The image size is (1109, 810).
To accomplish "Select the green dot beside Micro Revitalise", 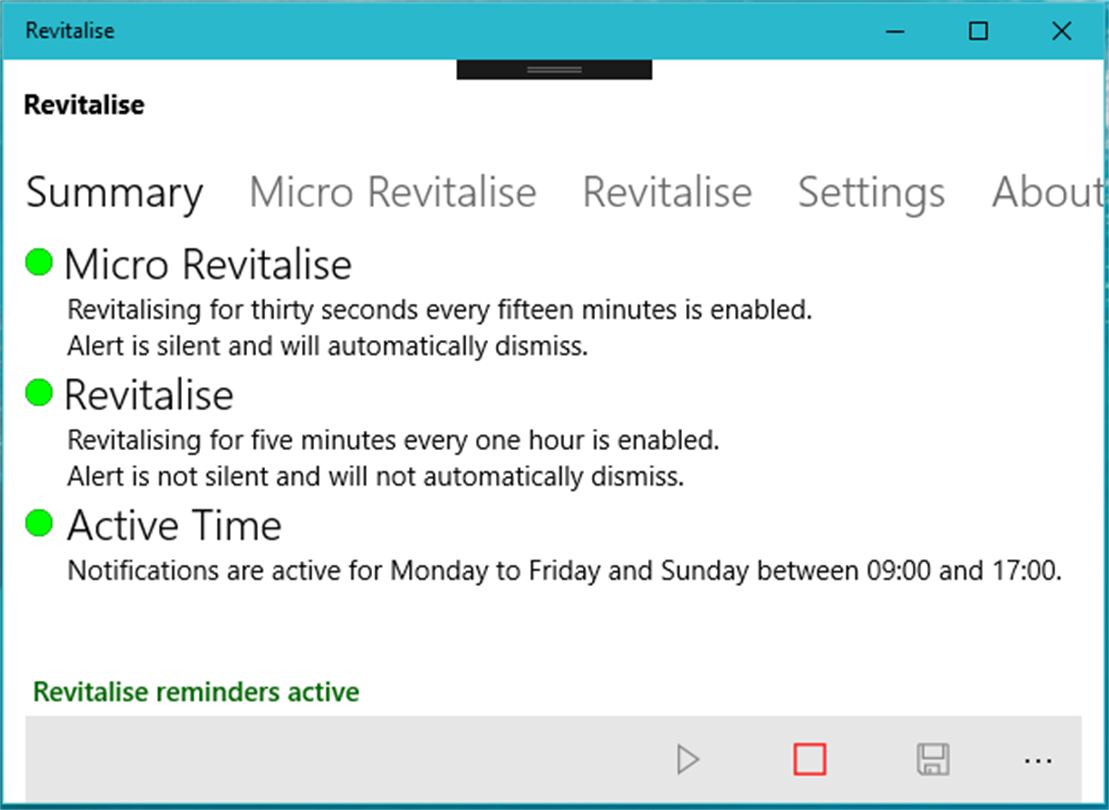I will click(x=39, y=262).
